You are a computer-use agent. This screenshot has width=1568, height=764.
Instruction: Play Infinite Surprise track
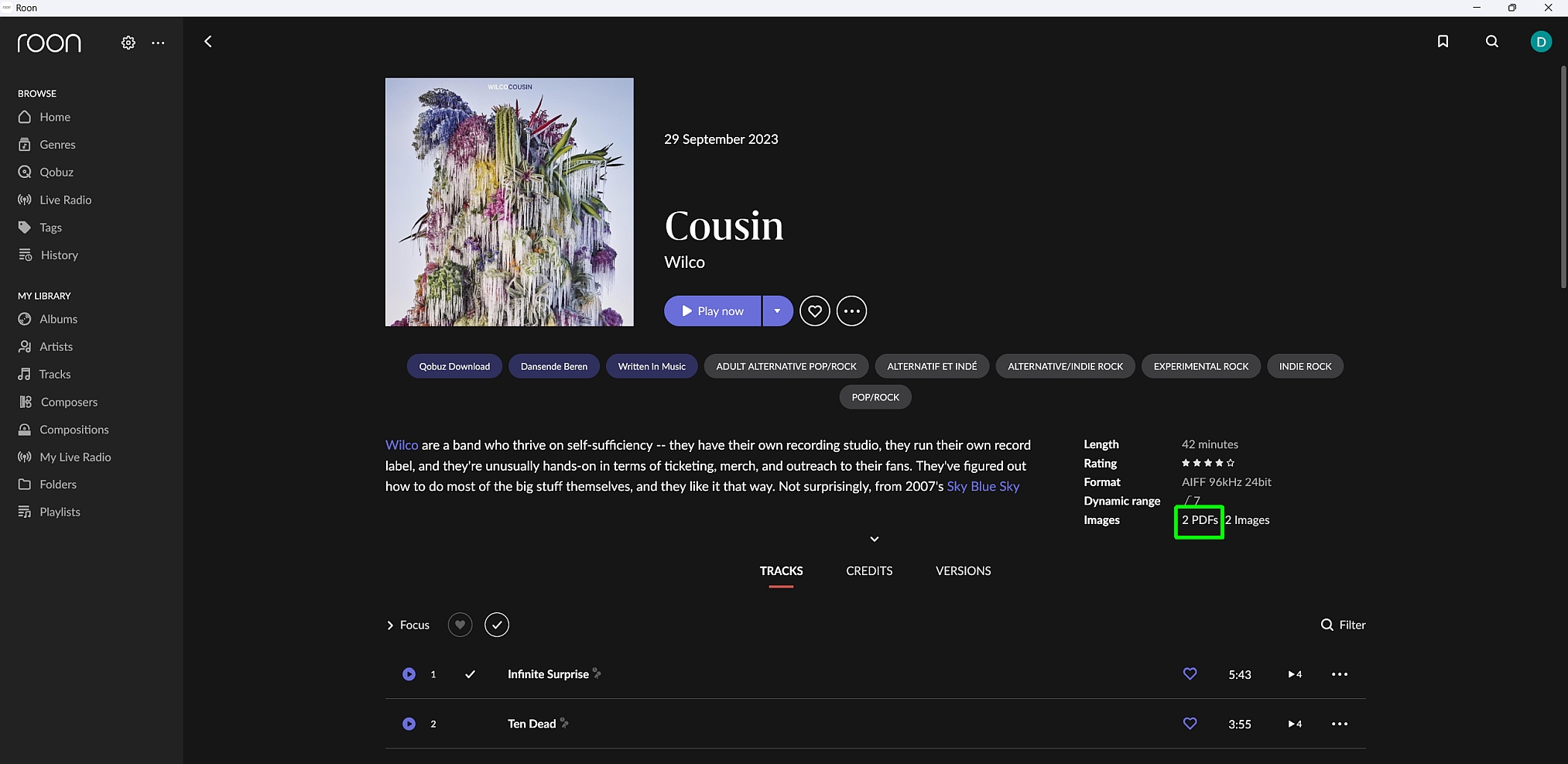click(x=409, y=674)
